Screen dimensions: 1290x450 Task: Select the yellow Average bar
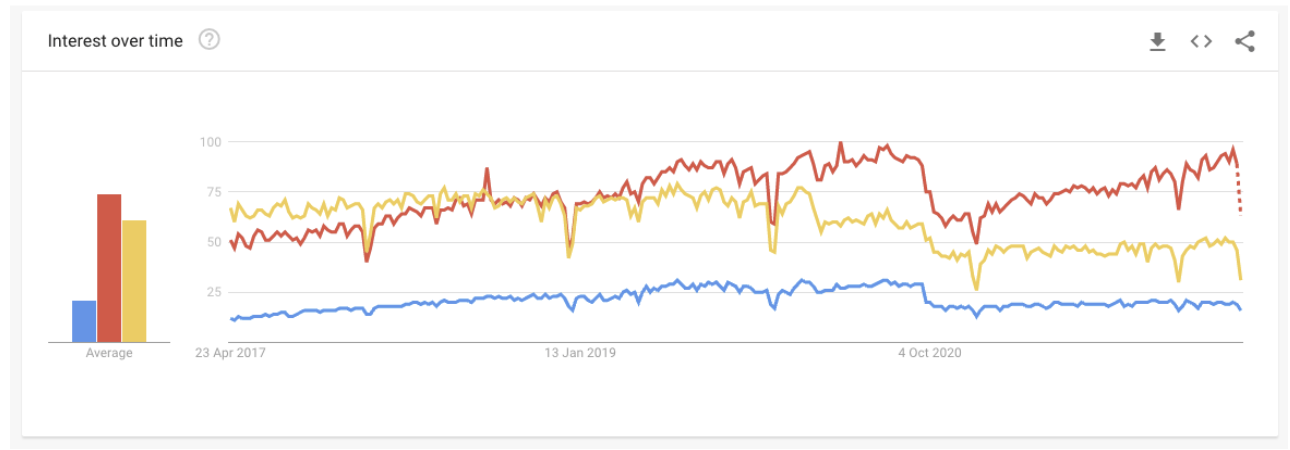coord(134,281)
